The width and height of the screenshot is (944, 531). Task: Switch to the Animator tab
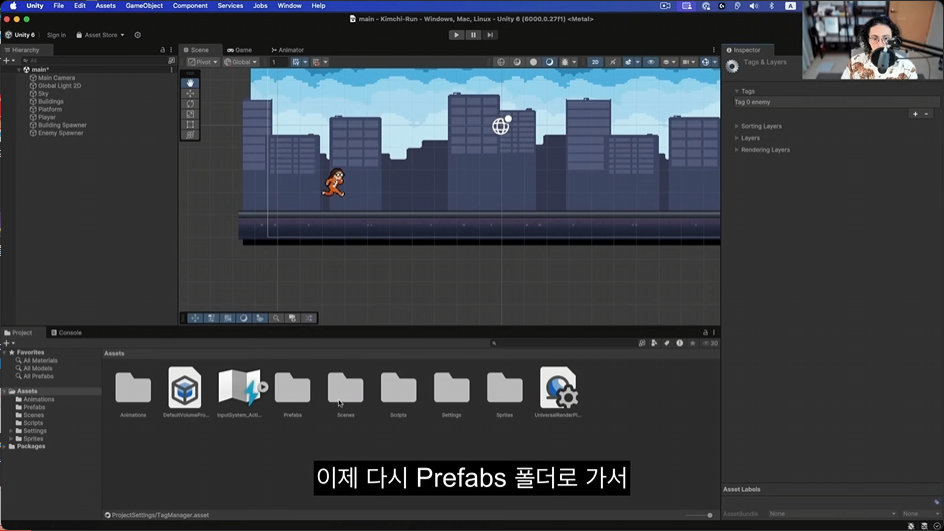tap(287, 50)
